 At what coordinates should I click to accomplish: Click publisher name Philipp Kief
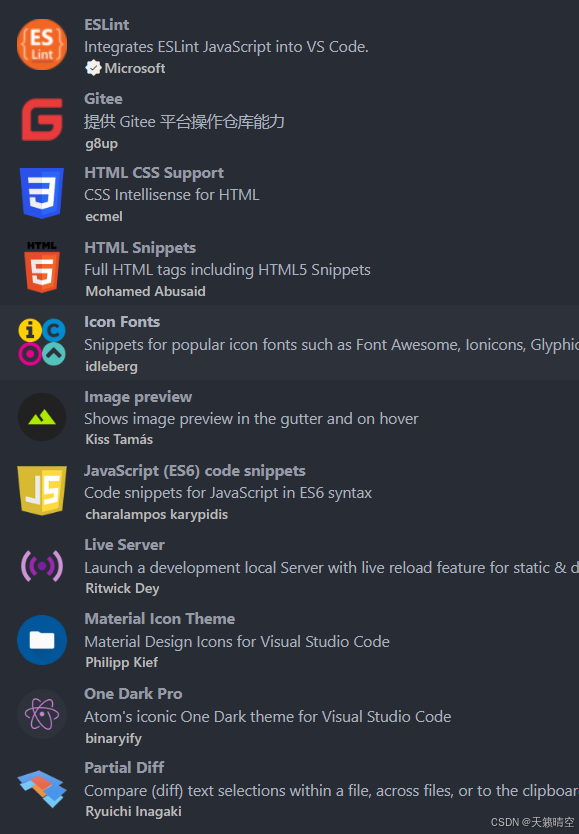tap(122, 663)
